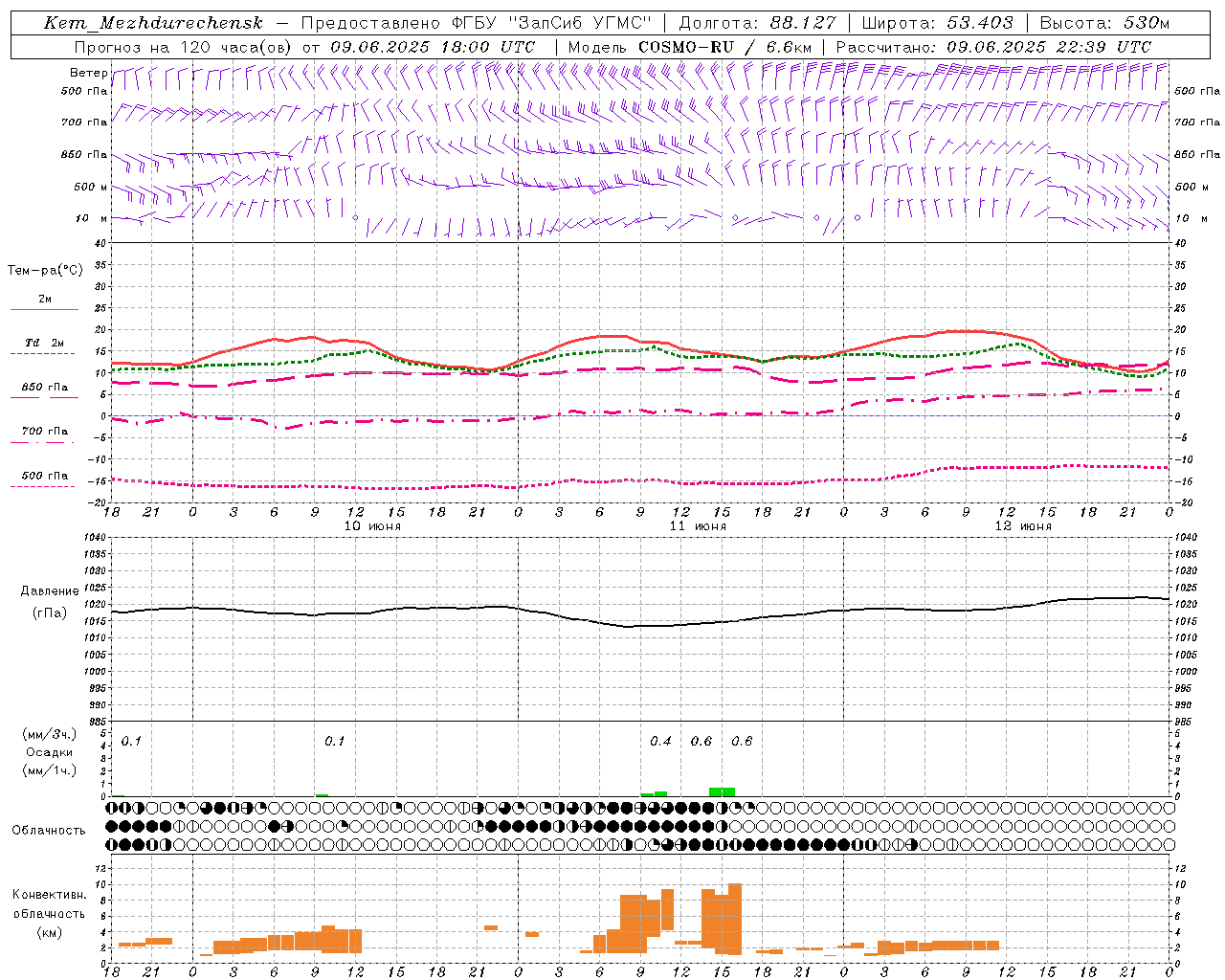Viewport: 1225px width, 980px height.
Task: Click the 'Конвективн.' convective cloud label
Action: (x=50, y=895)
